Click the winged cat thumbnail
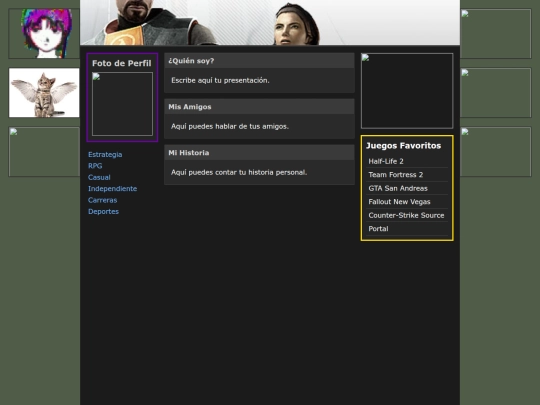The image size is (540, 405). pos(44,93)
